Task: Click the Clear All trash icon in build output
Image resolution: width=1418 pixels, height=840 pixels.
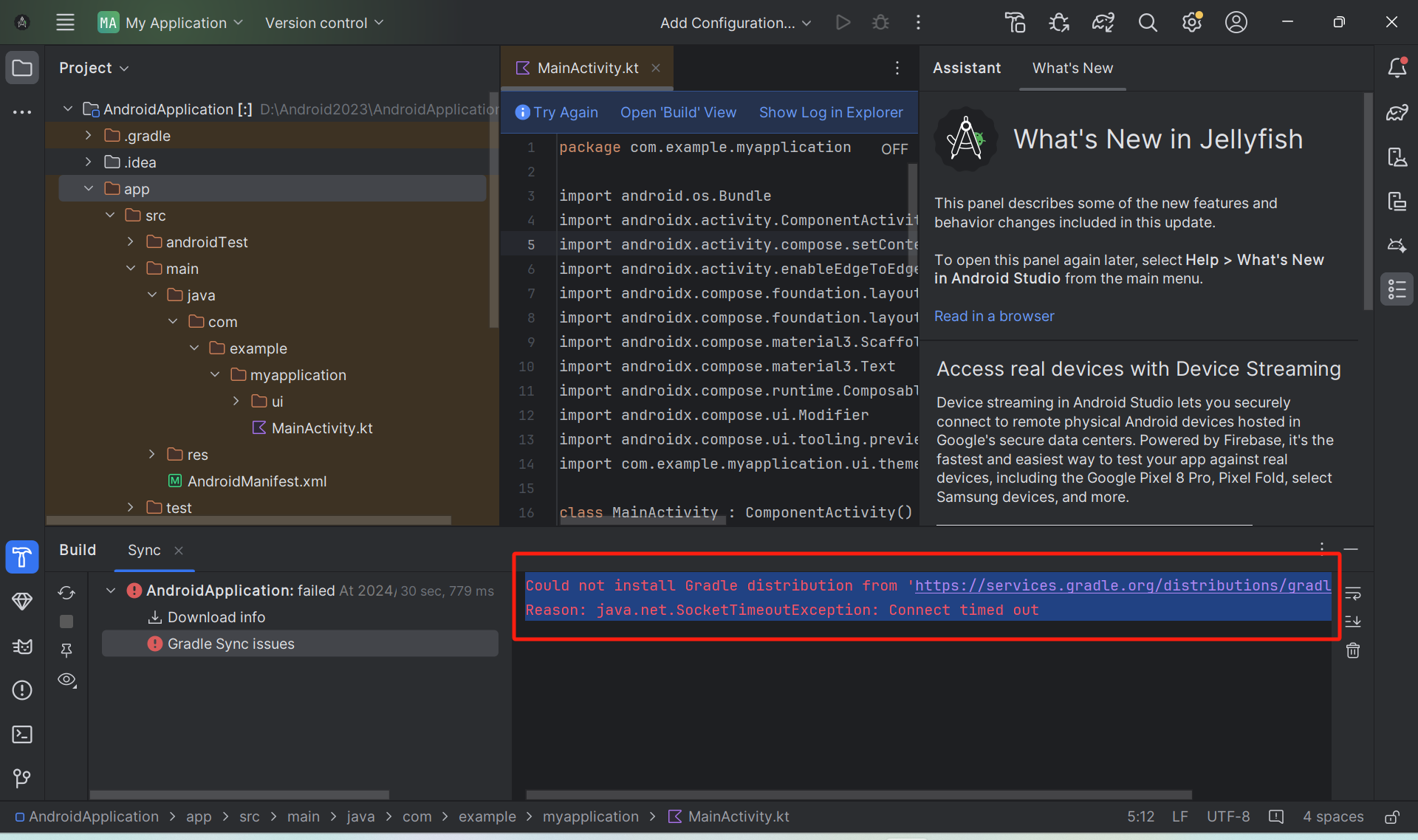Action: tap(1353, 650)
